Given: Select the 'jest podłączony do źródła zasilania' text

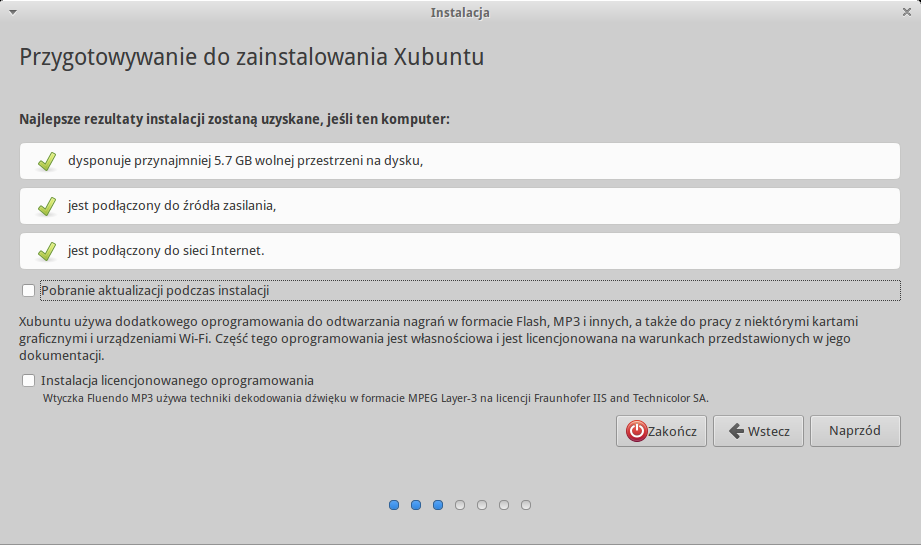Looking at the screenshot, I should pos(172,206).
